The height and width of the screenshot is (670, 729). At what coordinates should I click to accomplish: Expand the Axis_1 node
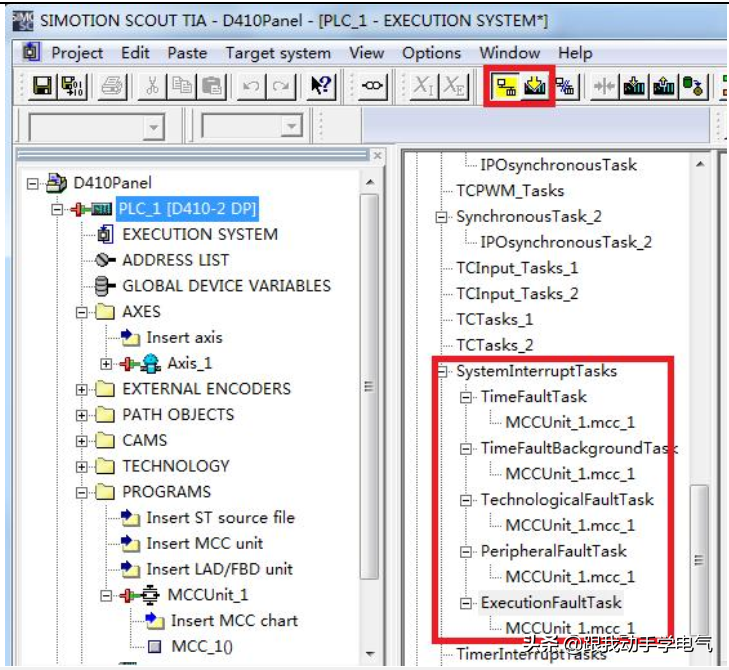coord(106,363)
